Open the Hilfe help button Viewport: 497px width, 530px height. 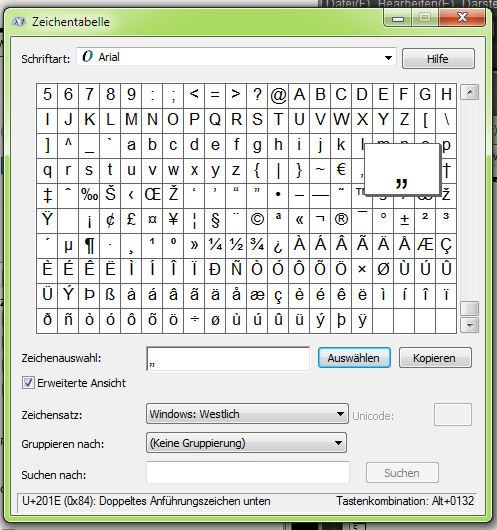click(x=438, y=59)
